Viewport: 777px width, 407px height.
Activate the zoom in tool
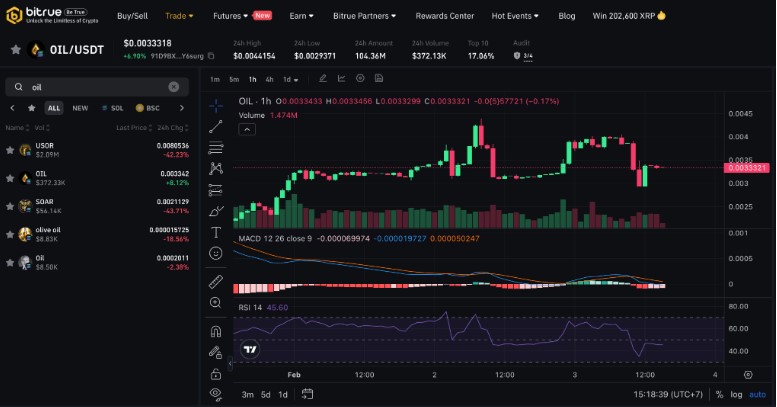[216, 303]
